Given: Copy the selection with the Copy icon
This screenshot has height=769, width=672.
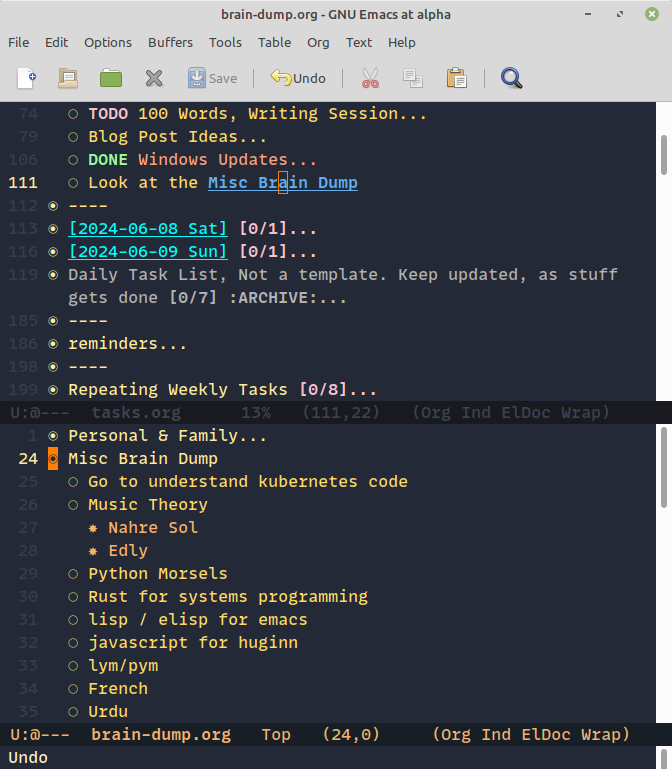Looking at the screenshot, I should point(413,78).
